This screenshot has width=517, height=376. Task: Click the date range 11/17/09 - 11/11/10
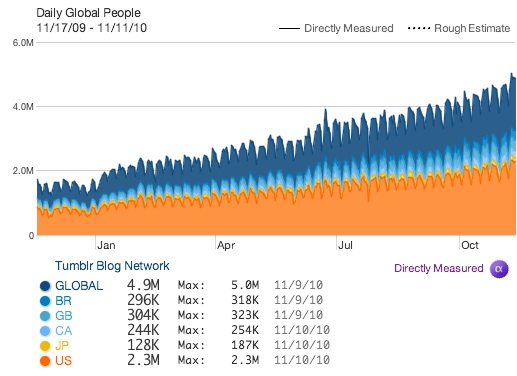pyautogui.click(x=92, y=28)
